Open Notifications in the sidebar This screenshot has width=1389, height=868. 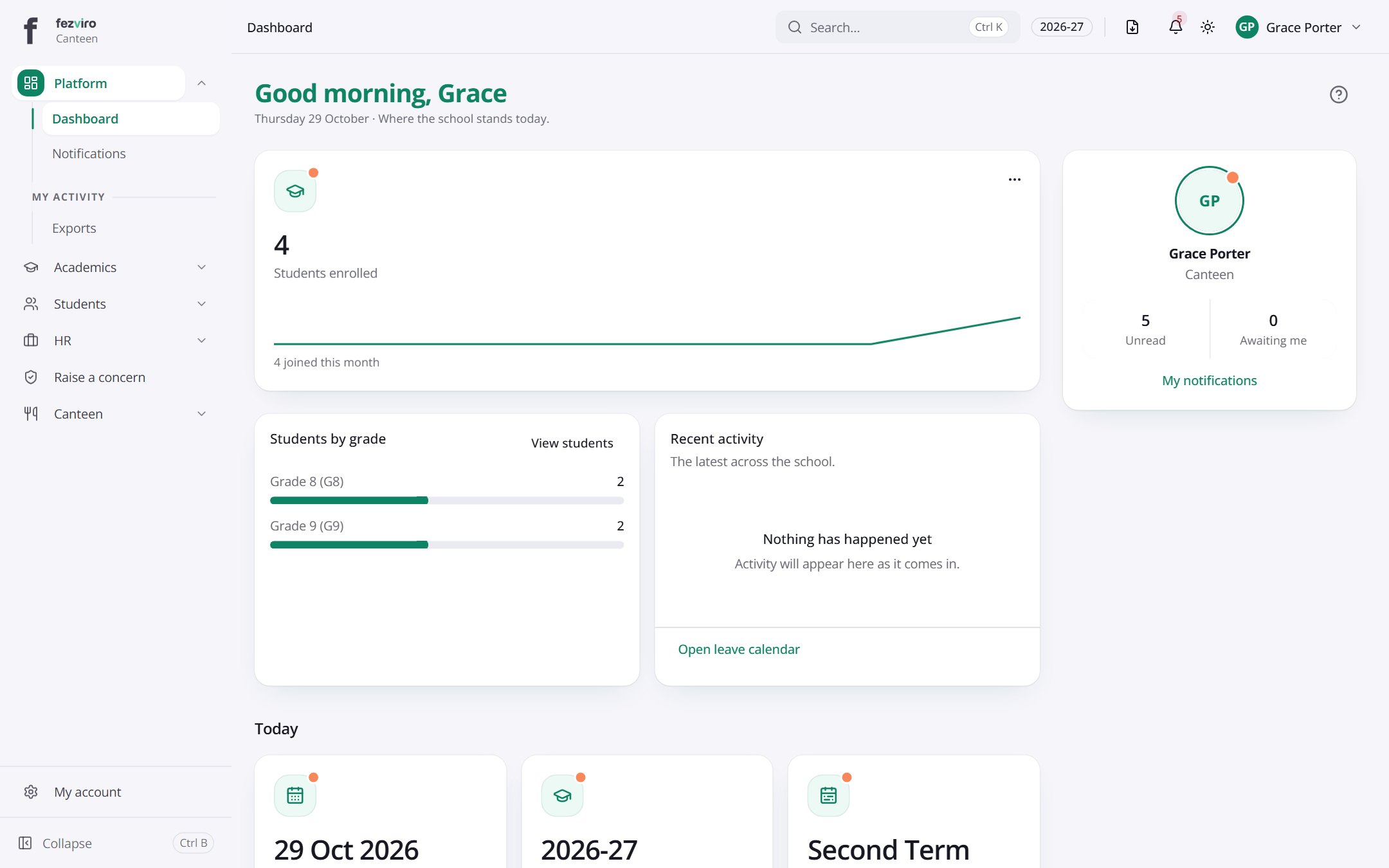pos(131,154)
